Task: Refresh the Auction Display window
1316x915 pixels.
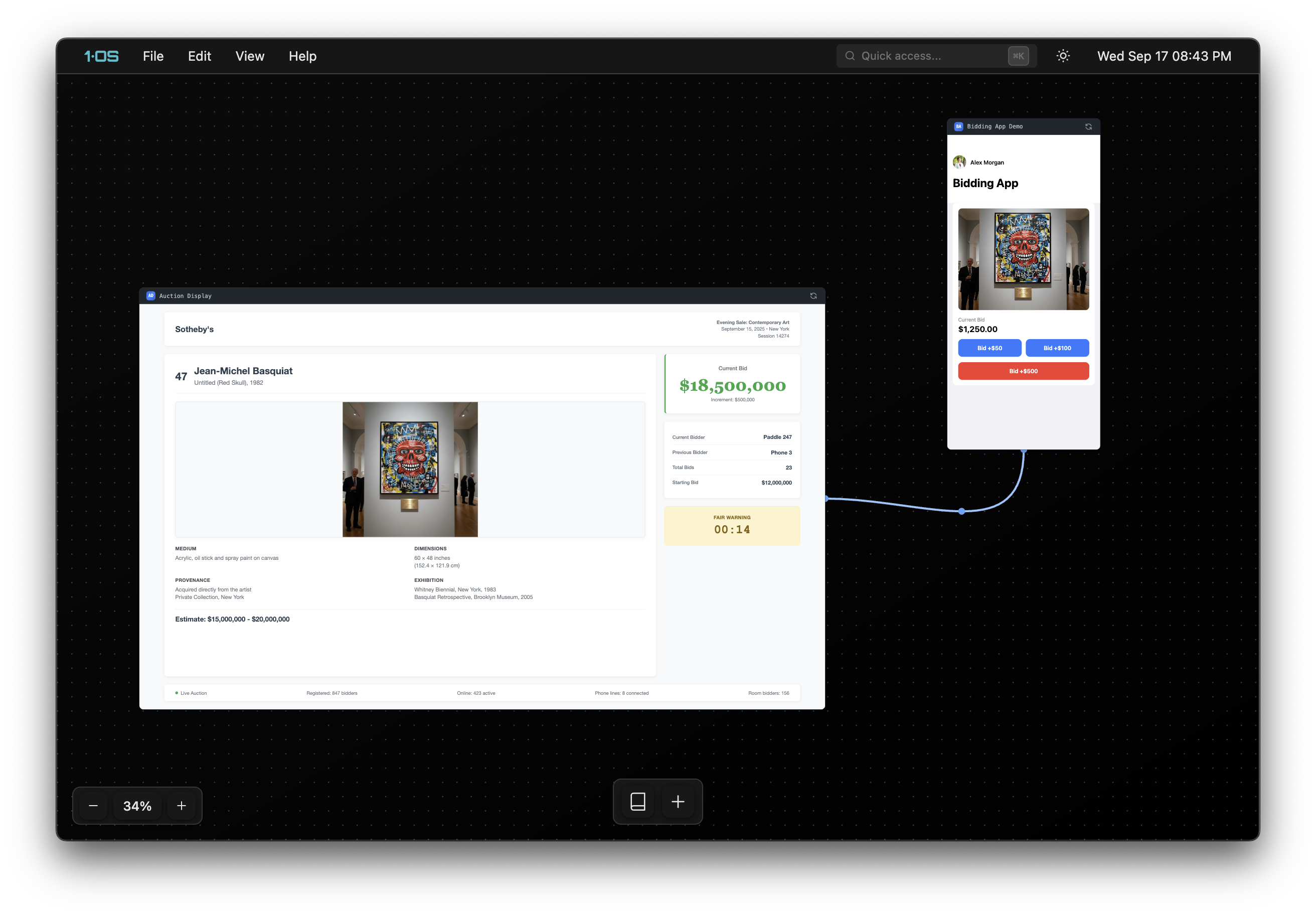Action: tap(813, 296)
